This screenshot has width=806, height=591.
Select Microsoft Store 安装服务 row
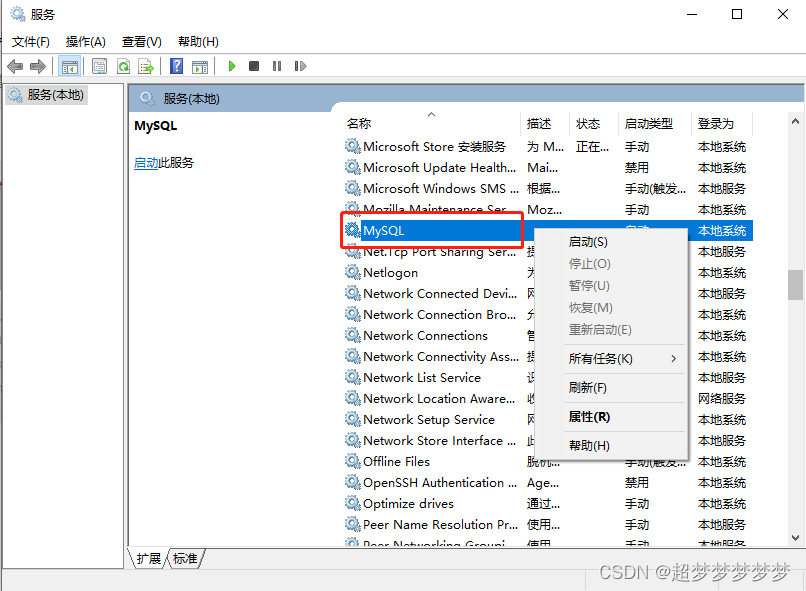548,147
